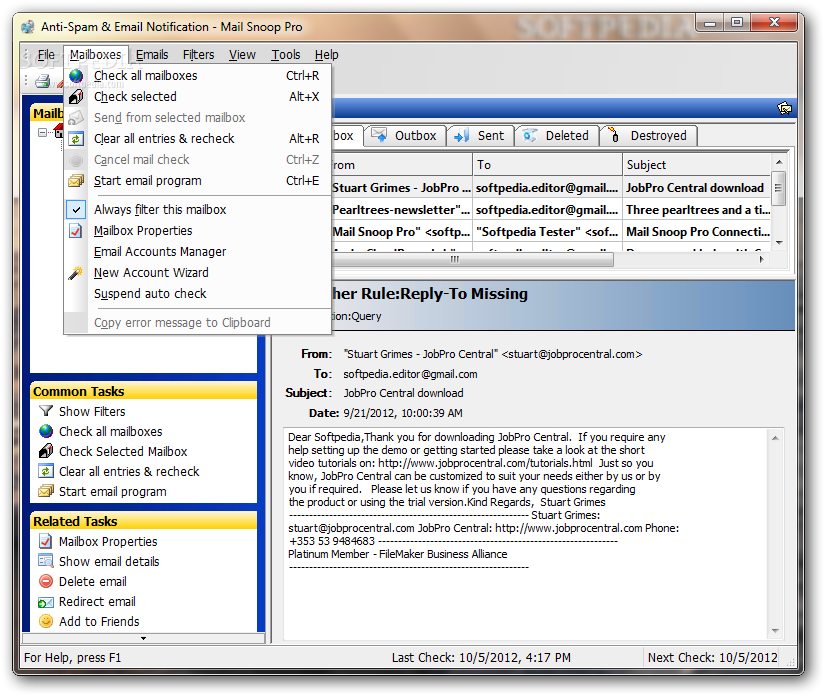Viewport: 825px width, 696px height.
Task: Click the email list horizontal scrollbar right arrow
Action: pos(761,259)
